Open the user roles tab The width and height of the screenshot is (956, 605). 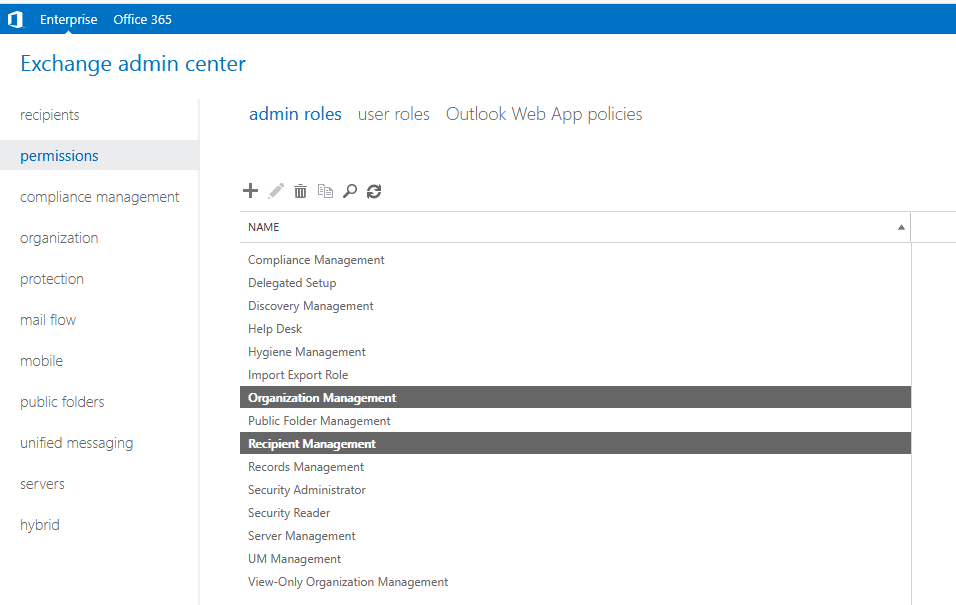pyautogui.click(x=393, y=114)
